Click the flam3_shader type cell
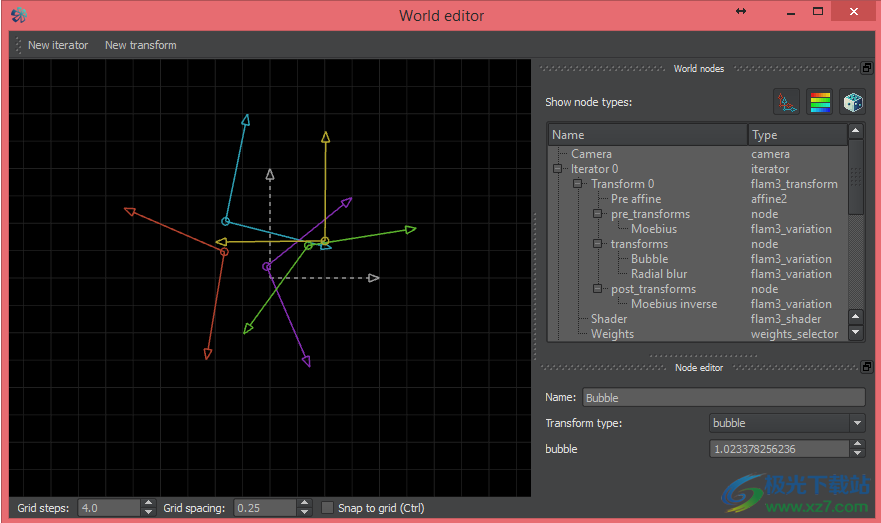The height and width of the screenshot is (523, 881). pyautogui.click(x=785, y=319)
